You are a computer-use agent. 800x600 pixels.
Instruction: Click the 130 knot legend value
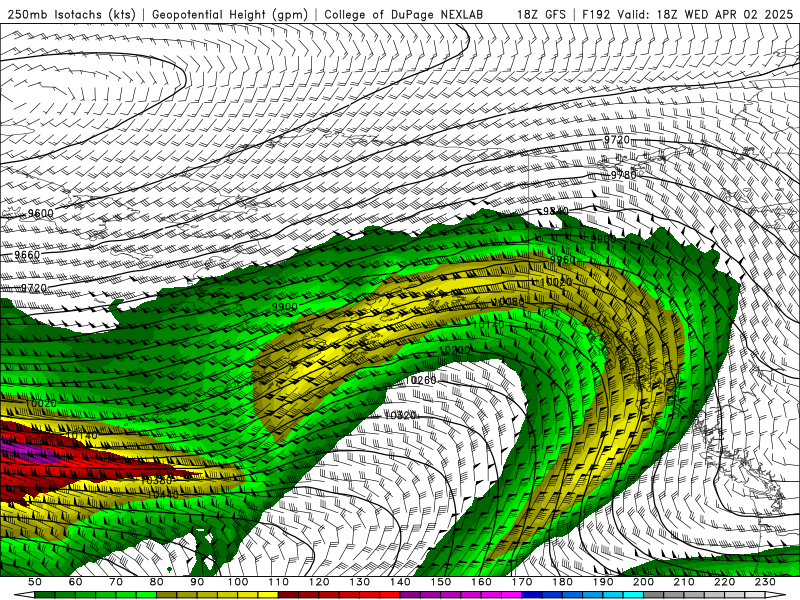[360, 582]
